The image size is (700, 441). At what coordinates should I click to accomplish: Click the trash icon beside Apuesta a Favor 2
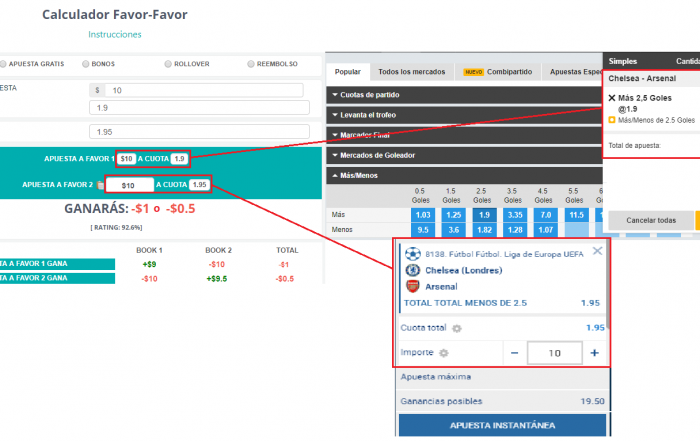coord(100,185)
